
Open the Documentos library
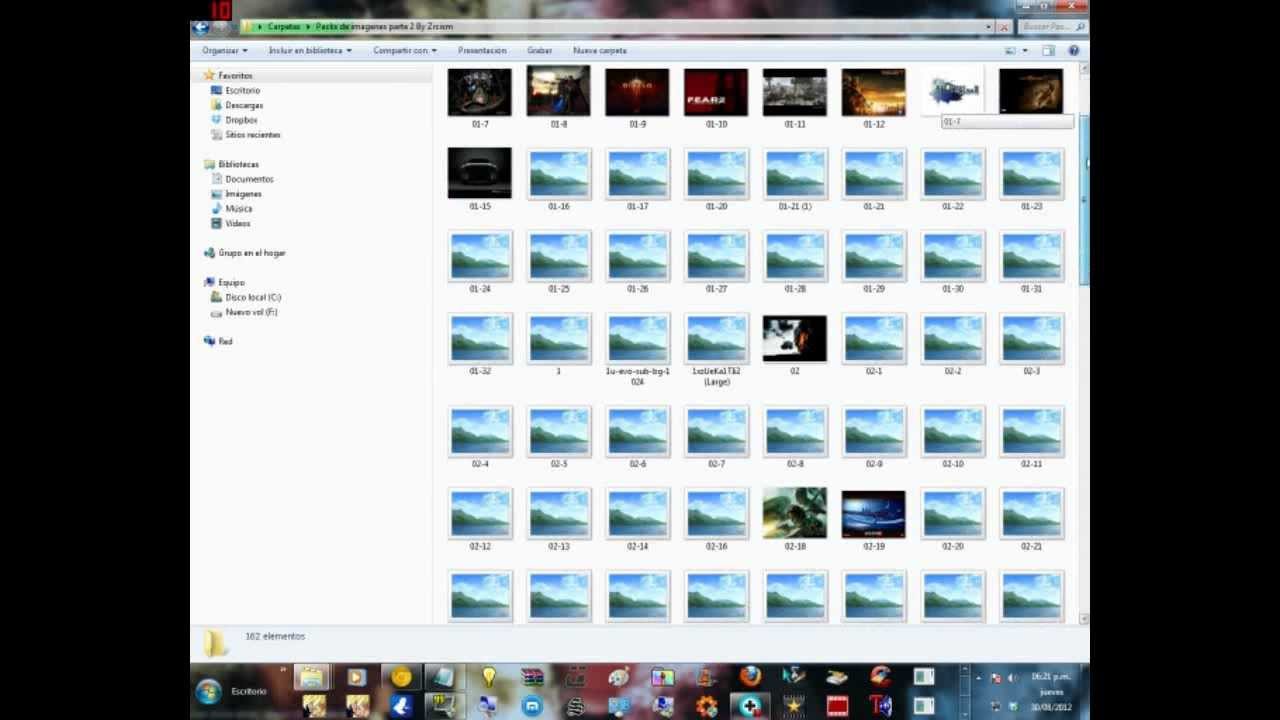[x=249, y=179]
